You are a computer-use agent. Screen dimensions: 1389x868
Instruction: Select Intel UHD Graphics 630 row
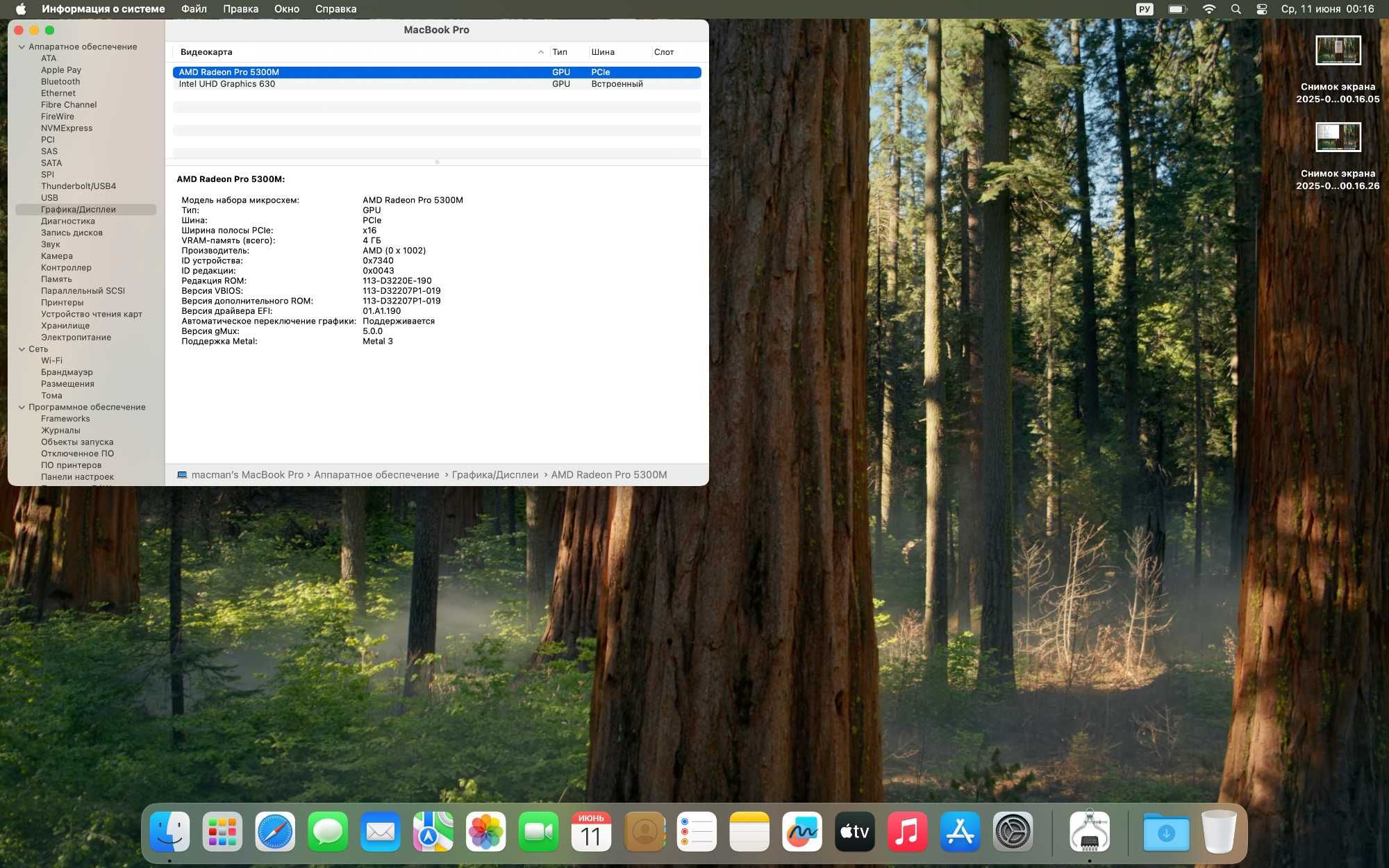coord(437,84)
